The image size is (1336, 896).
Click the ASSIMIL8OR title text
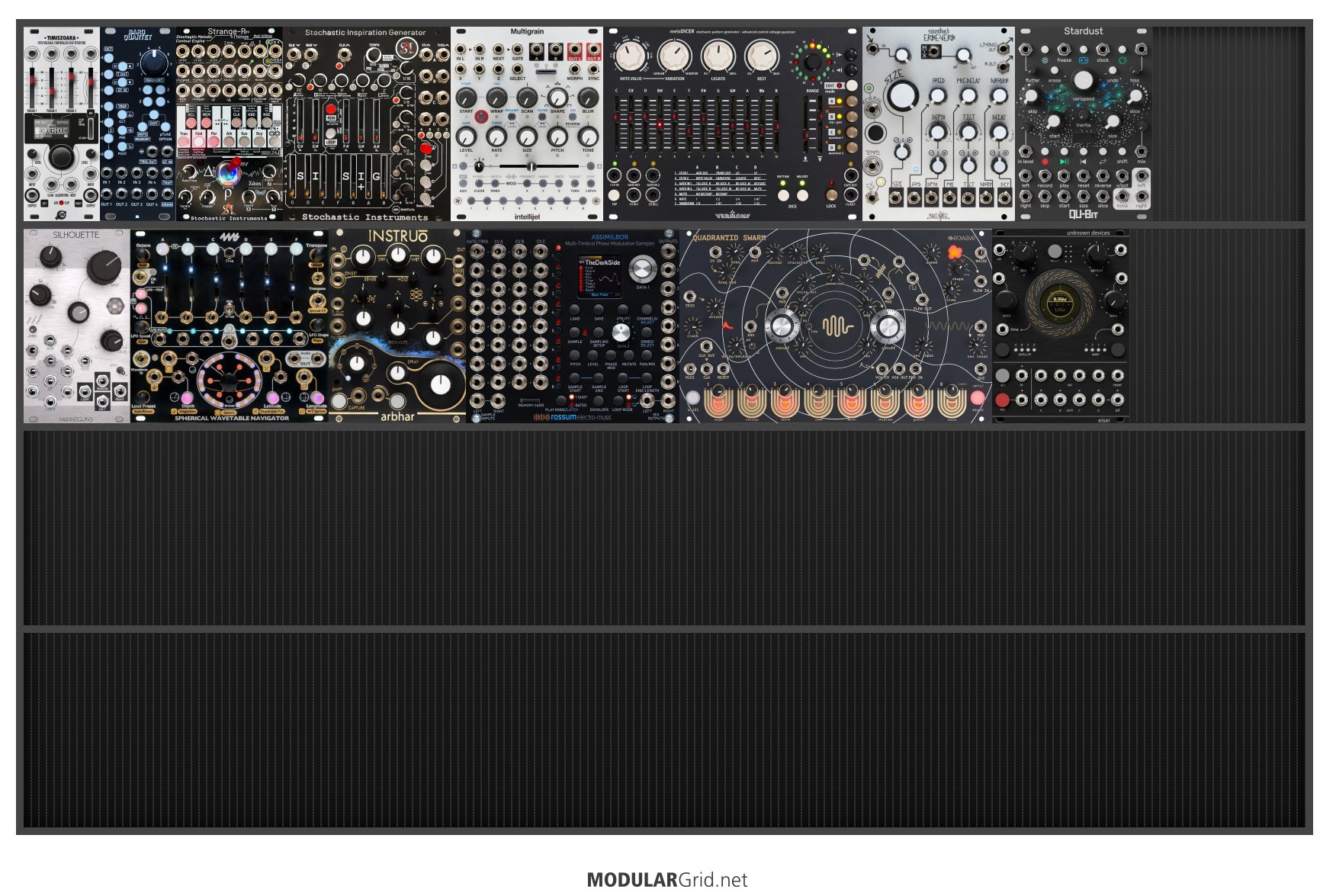pyautogui.click(x=610, y=237)
